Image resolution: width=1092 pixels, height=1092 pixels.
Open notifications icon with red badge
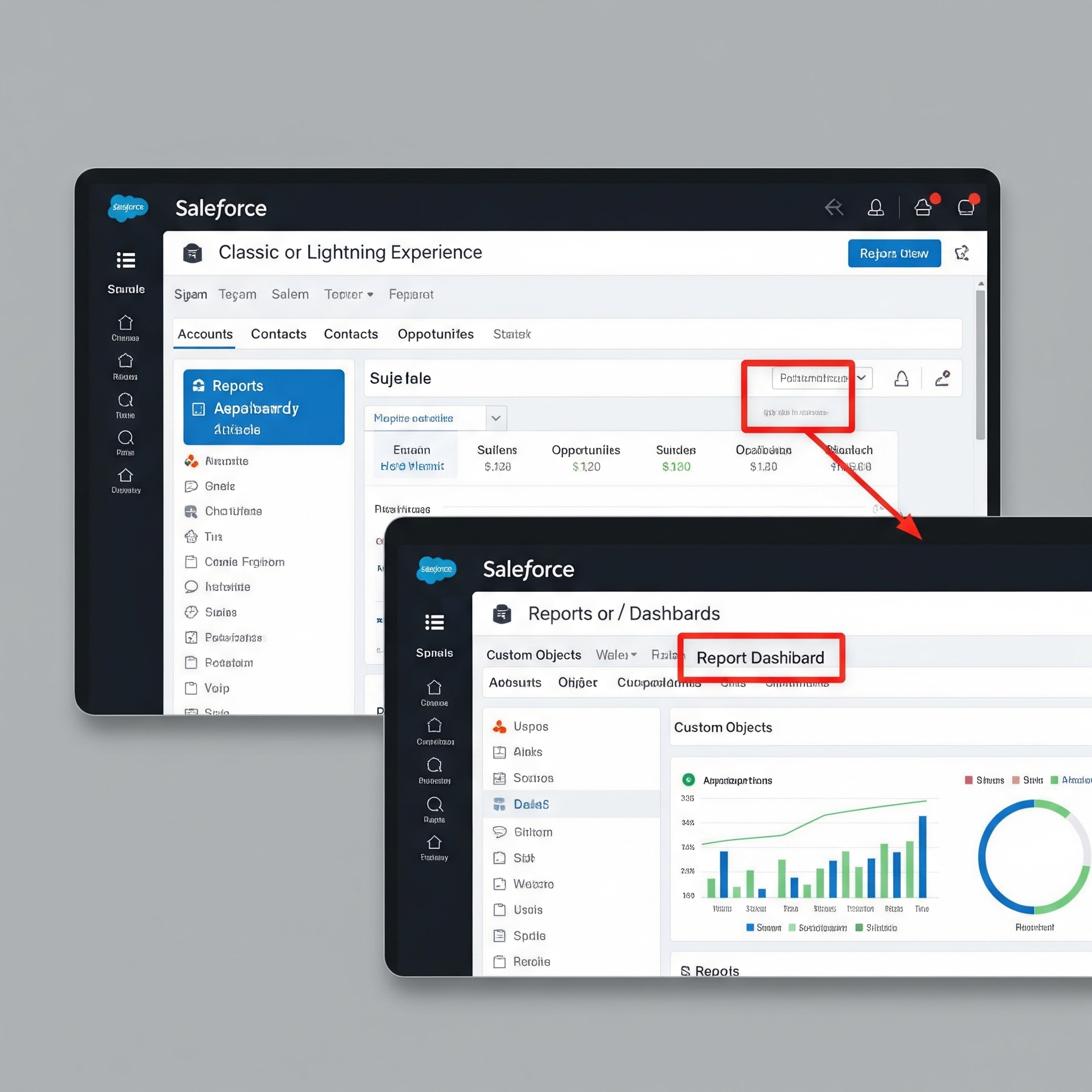click(923, 207)
